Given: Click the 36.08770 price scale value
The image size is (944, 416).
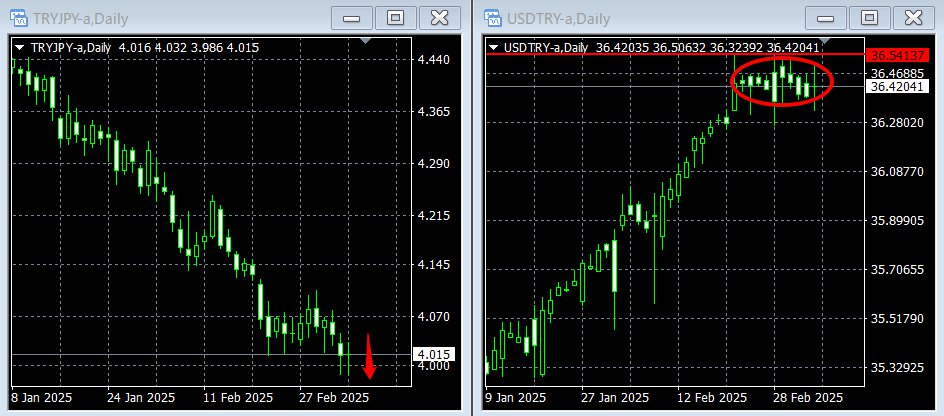Looking at the screenshot, I should point(897,172).
